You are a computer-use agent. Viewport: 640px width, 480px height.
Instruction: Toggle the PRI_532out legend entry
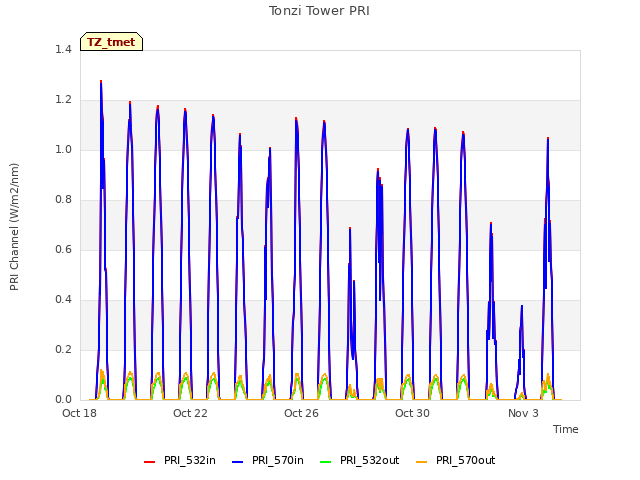click(360, 460)
